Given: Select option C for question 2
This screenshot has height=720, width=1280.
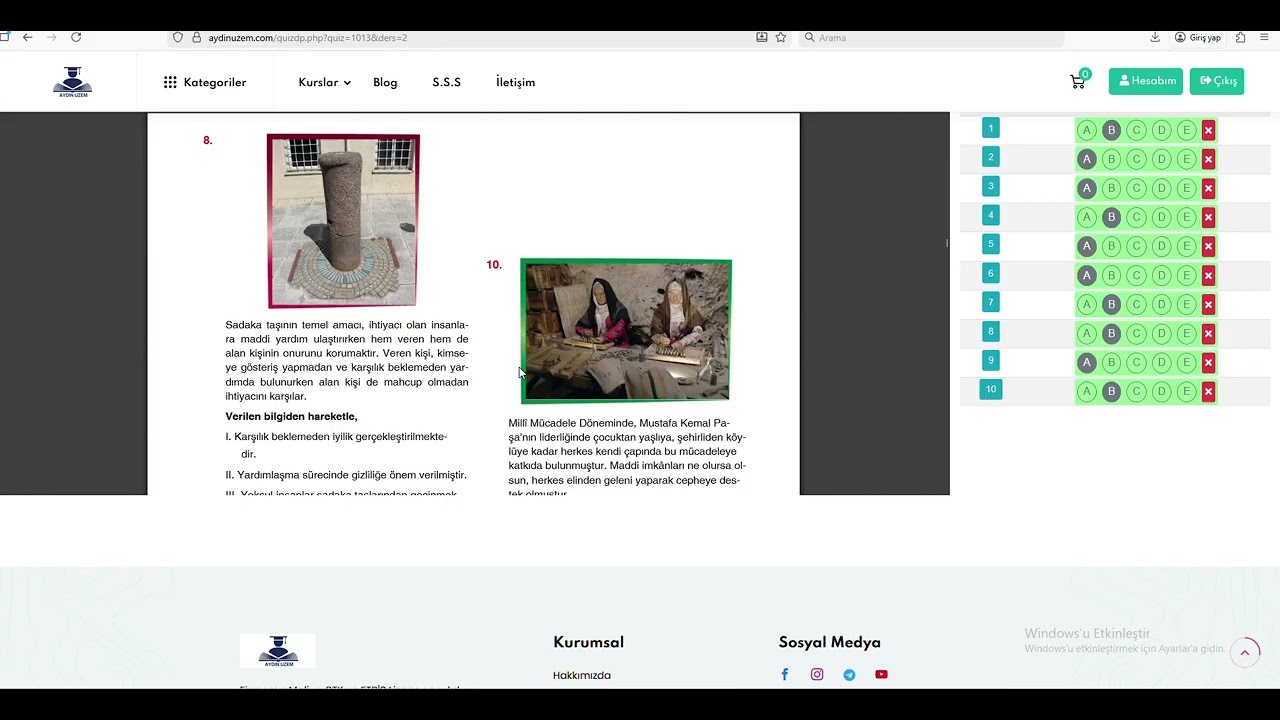Looking at the screenshot, I should [x=1136, y=159].
